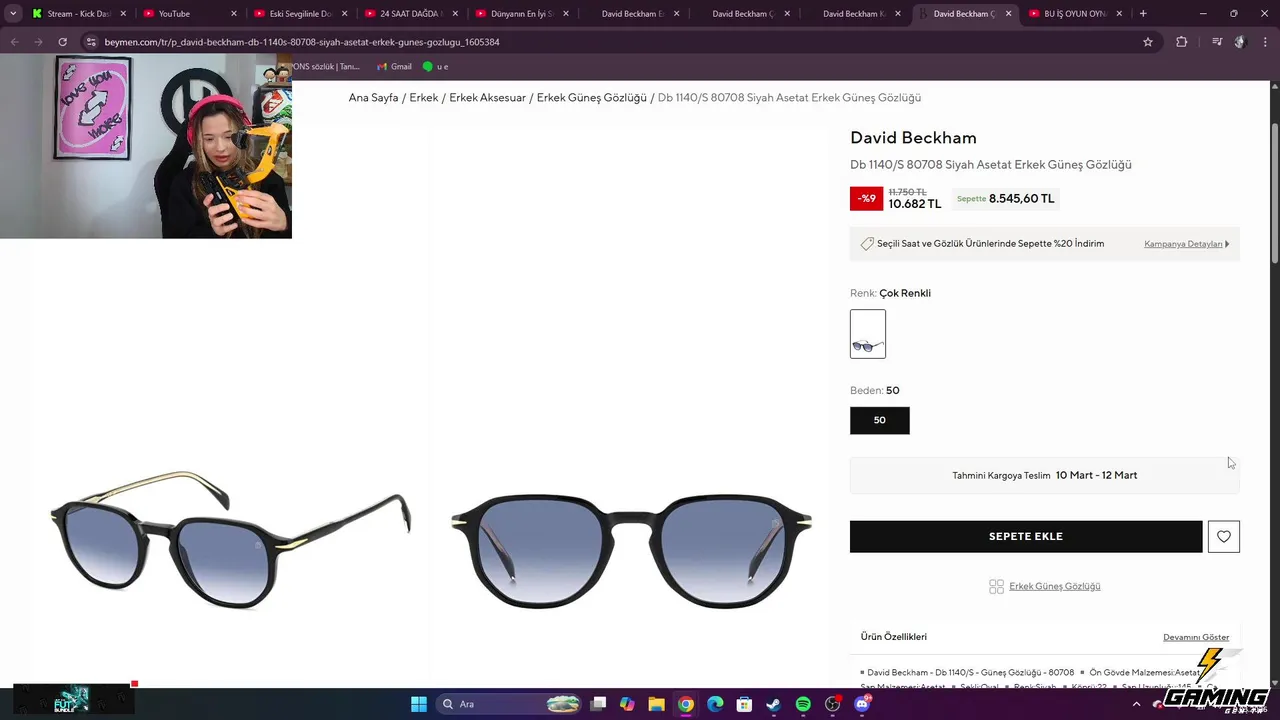
Task: Open PONS sözlük bookmark
Action: (x=325, y=67)
